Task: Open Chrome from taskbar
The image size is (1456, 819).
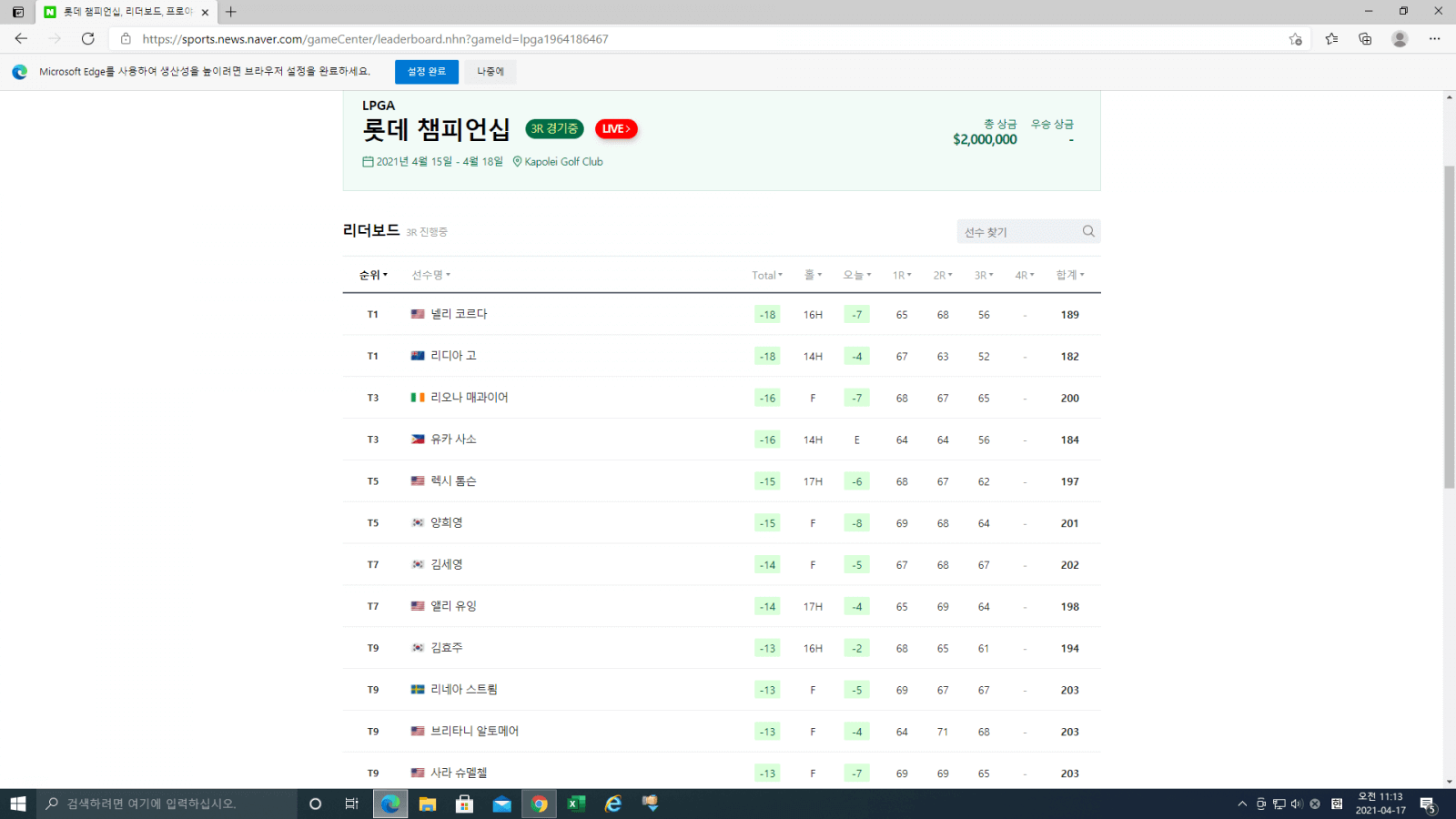Action: pos(539,804)
